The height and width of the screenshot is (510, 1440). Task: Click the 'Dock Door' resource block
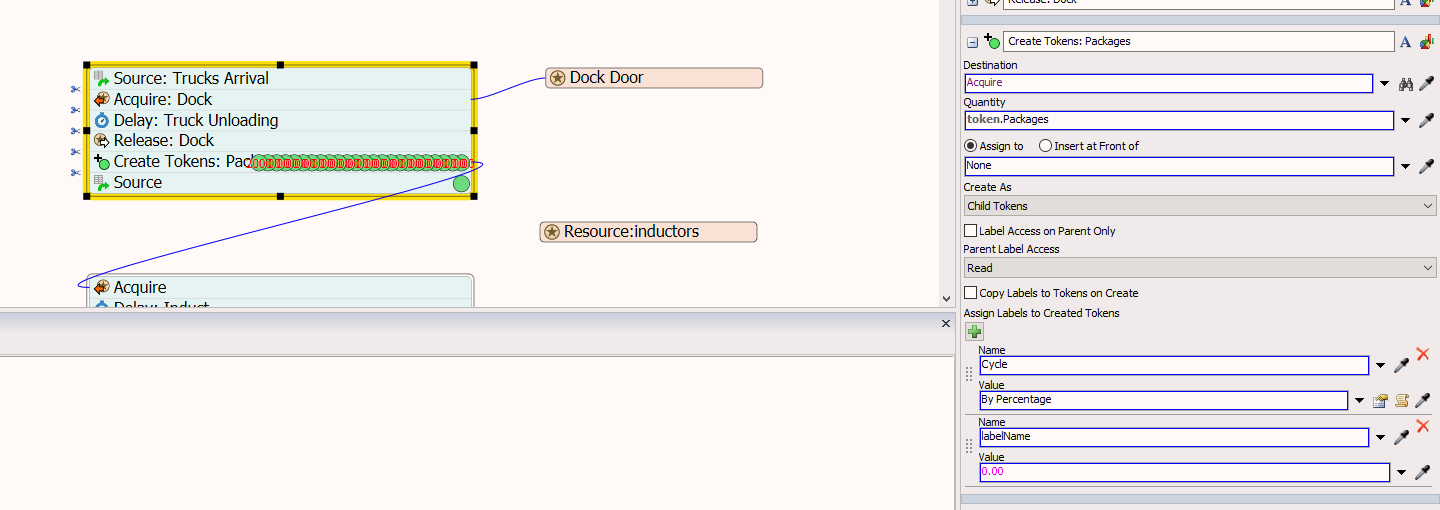click(x=654, y=78)
